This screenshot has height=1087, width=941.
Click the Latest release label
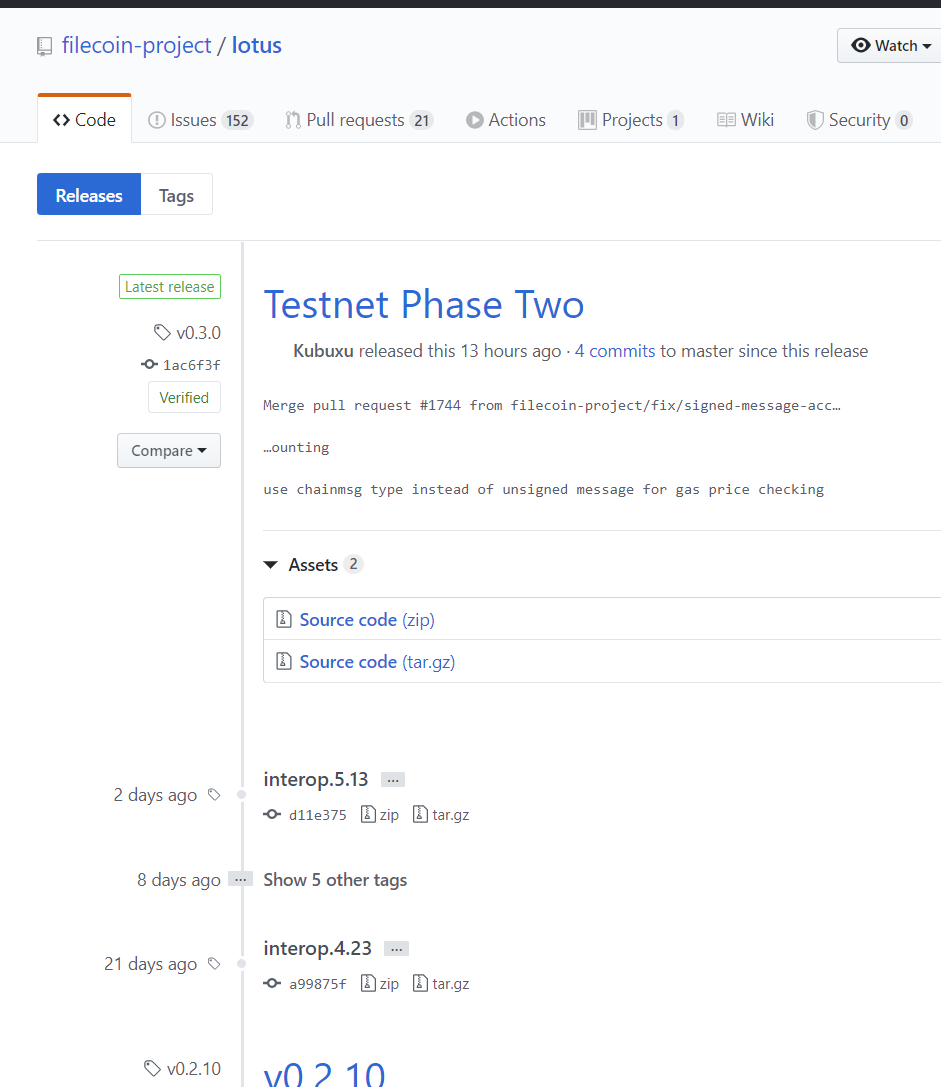(170, 286)
